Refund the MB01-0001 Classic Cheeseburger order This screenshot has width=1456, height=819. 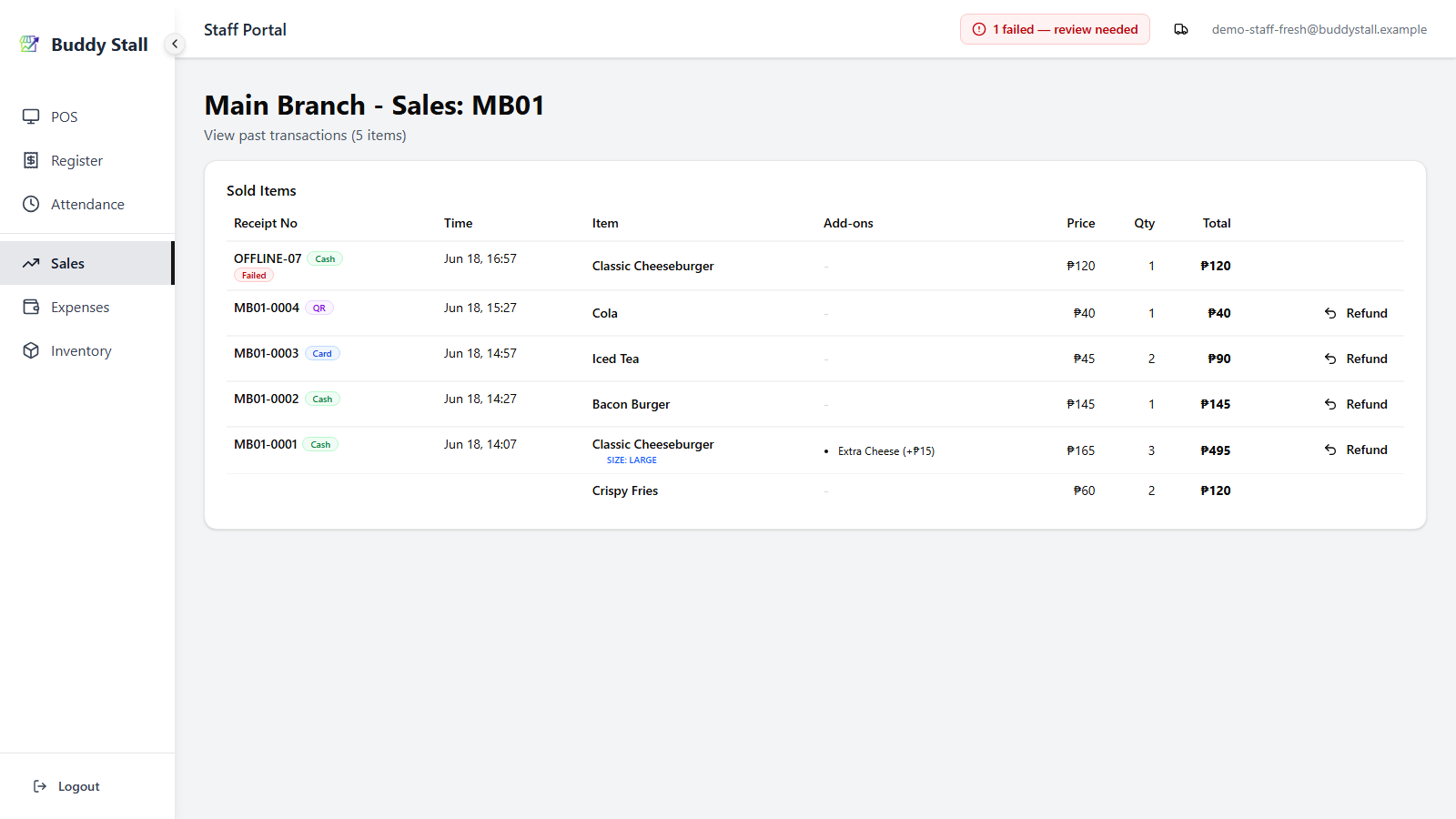(x=1356, y=450)
